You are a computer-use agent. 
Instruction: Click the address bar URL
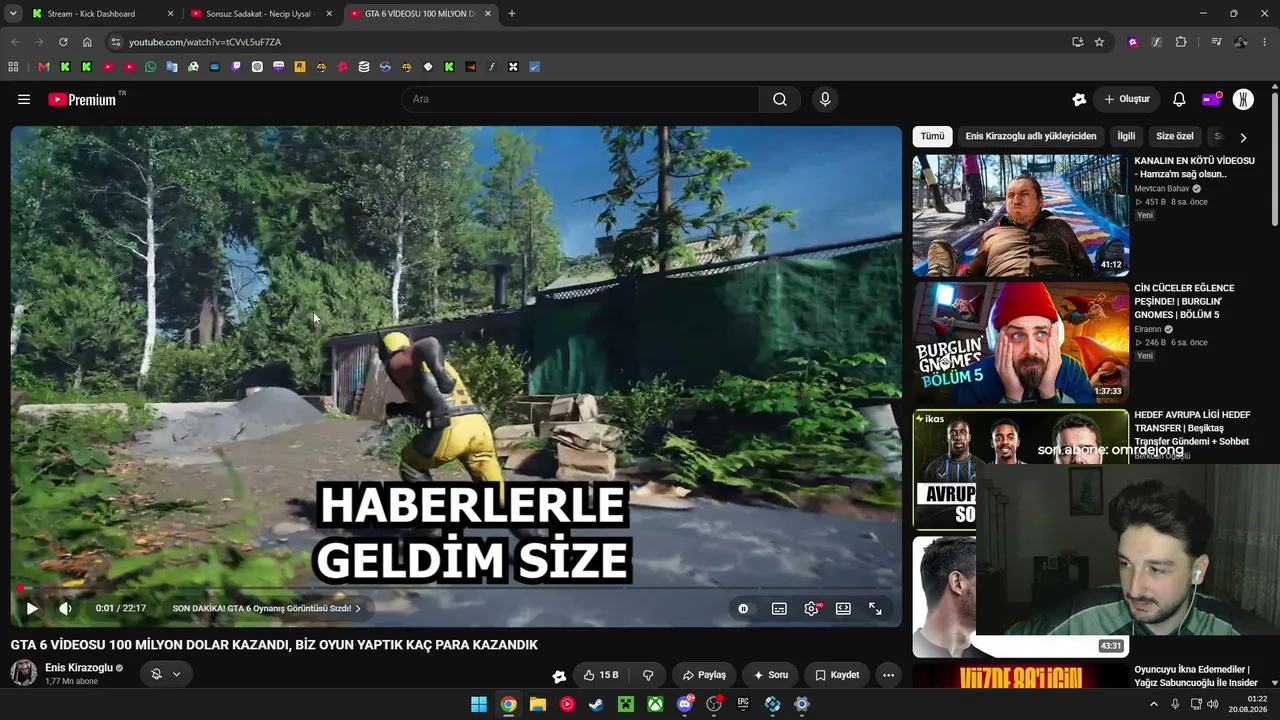point(205,42)
